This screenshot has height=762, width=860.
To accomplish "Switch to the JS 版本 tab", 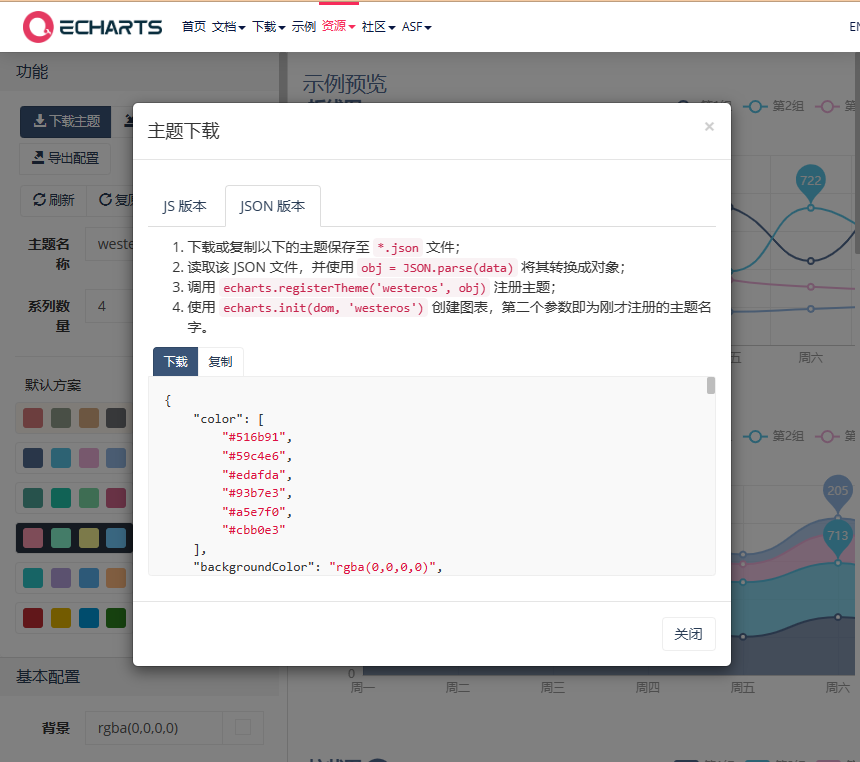I will (x=185, y=206).
